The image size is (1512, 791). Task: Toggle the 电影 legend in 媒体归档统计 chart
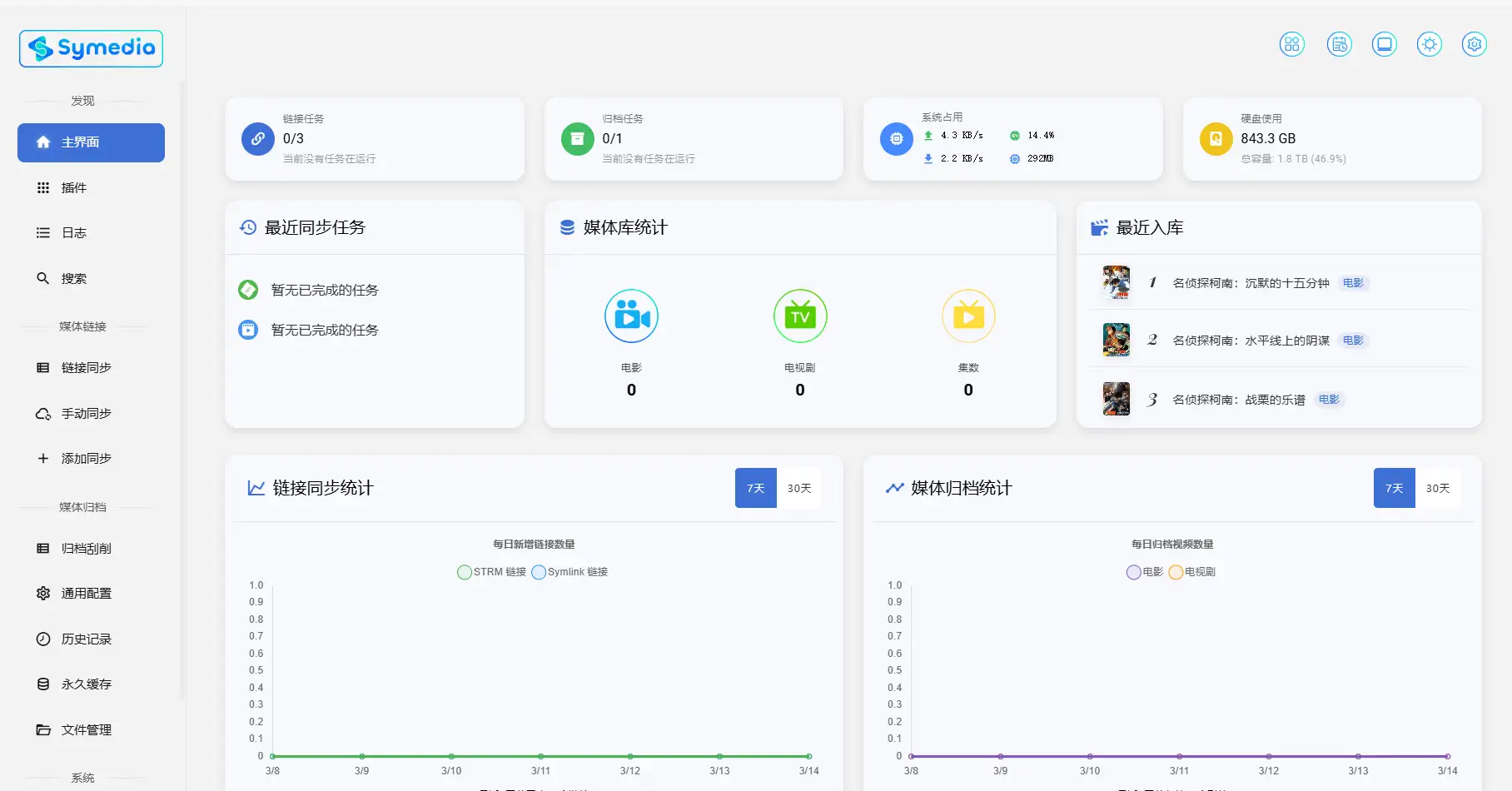pos(1144,572)
